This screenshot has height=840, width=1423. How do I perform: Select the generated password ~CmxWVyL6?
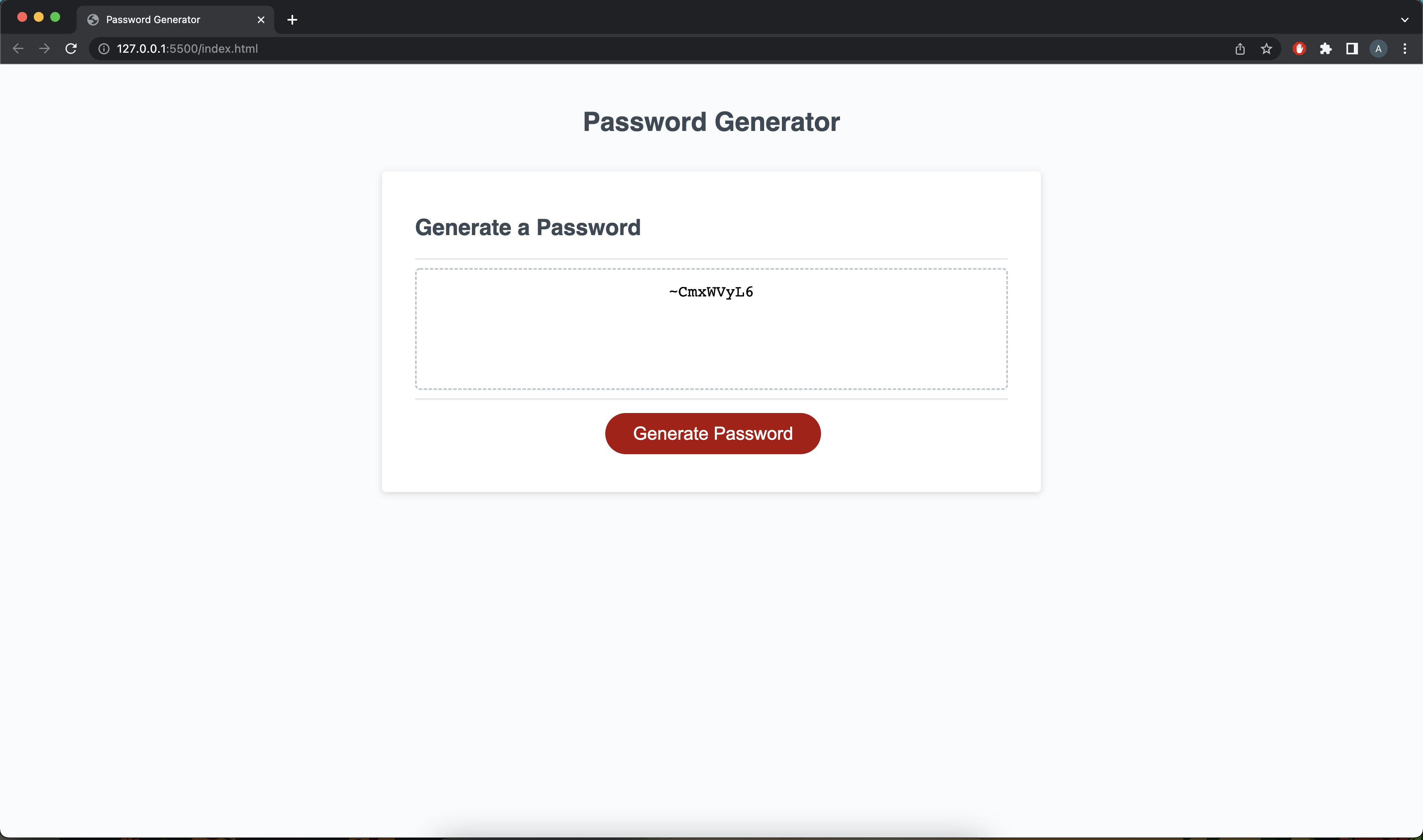711,292
